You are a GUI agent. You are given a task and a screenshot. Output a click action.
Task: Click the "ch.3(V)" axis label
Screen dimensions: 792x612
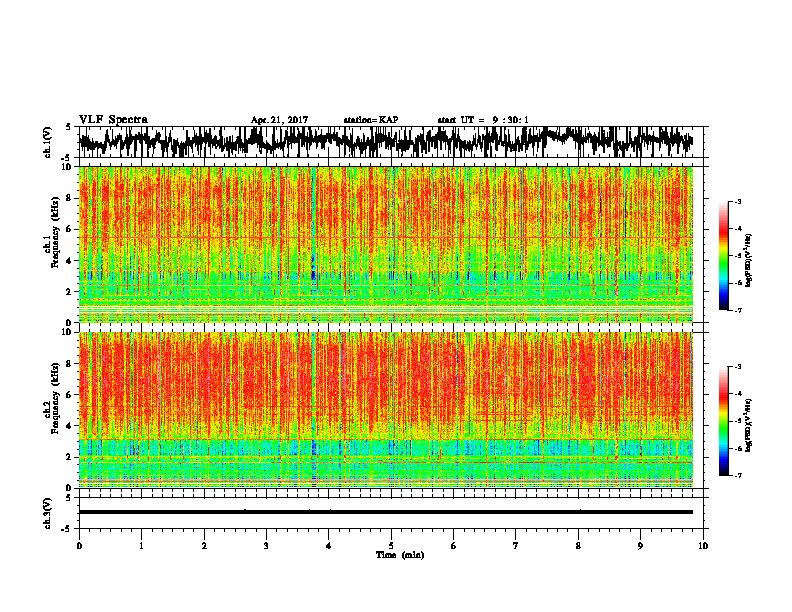[48, 514]
